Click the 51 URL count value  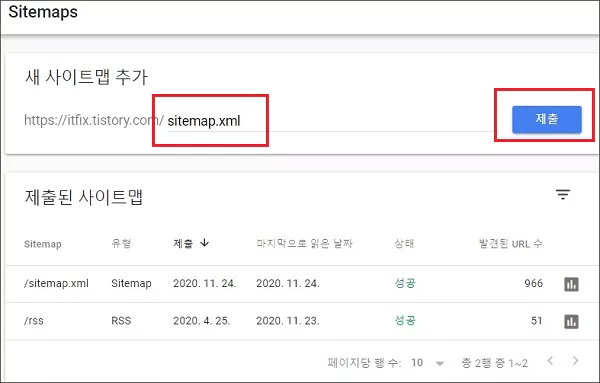pyautogui.click(x=536, y=321)
